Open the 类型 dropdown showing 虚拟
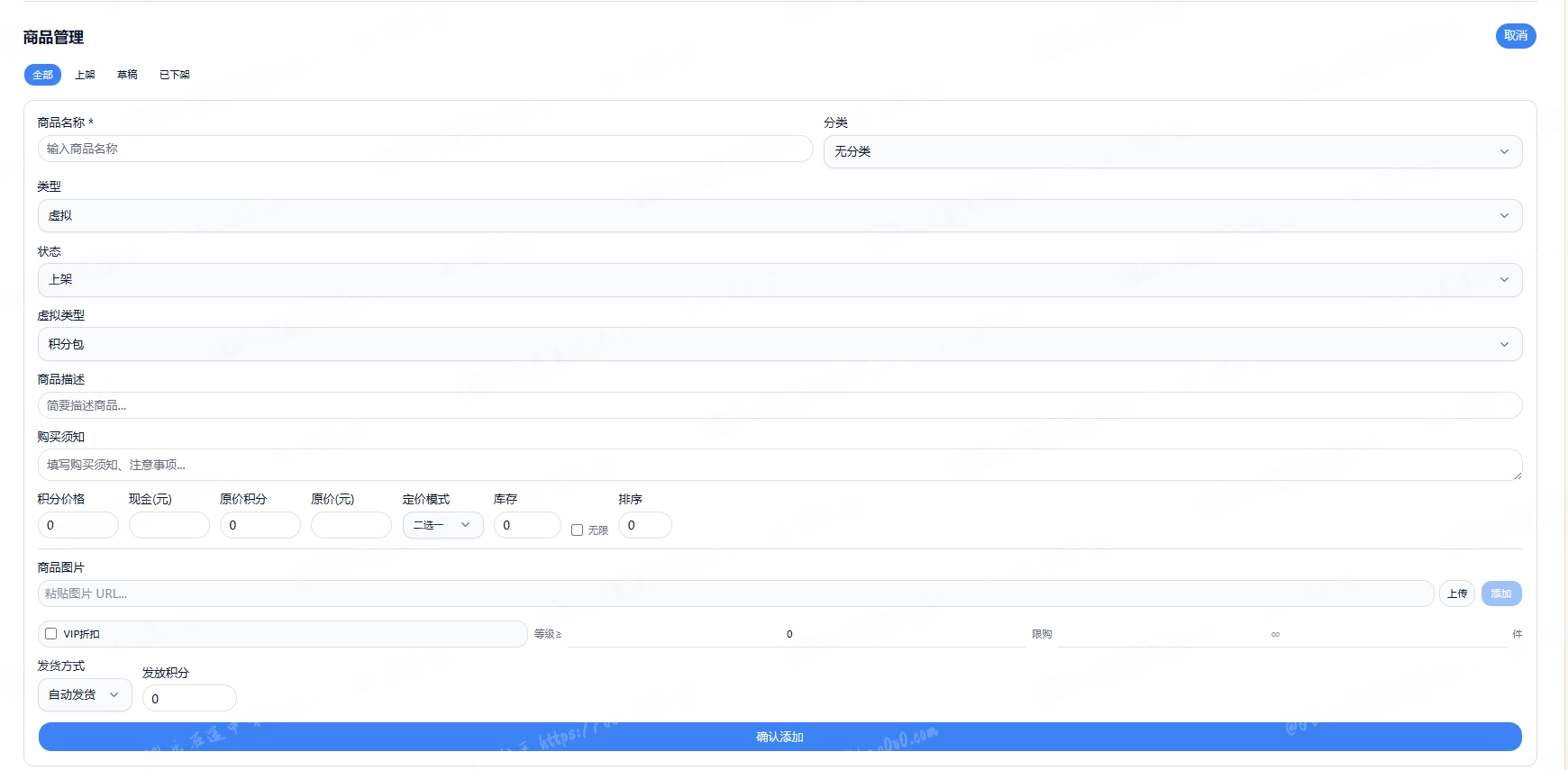 pyautogui.click(x=779, y=215)
